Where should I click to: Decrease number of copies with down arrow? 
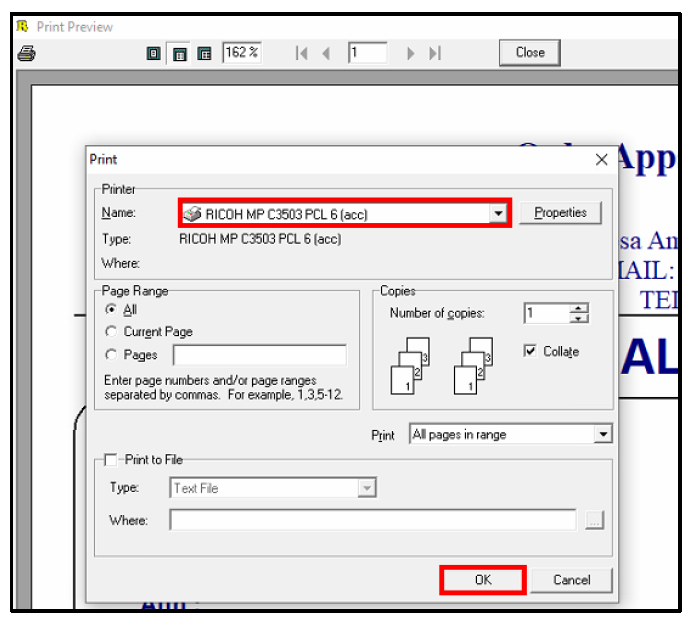579,318
